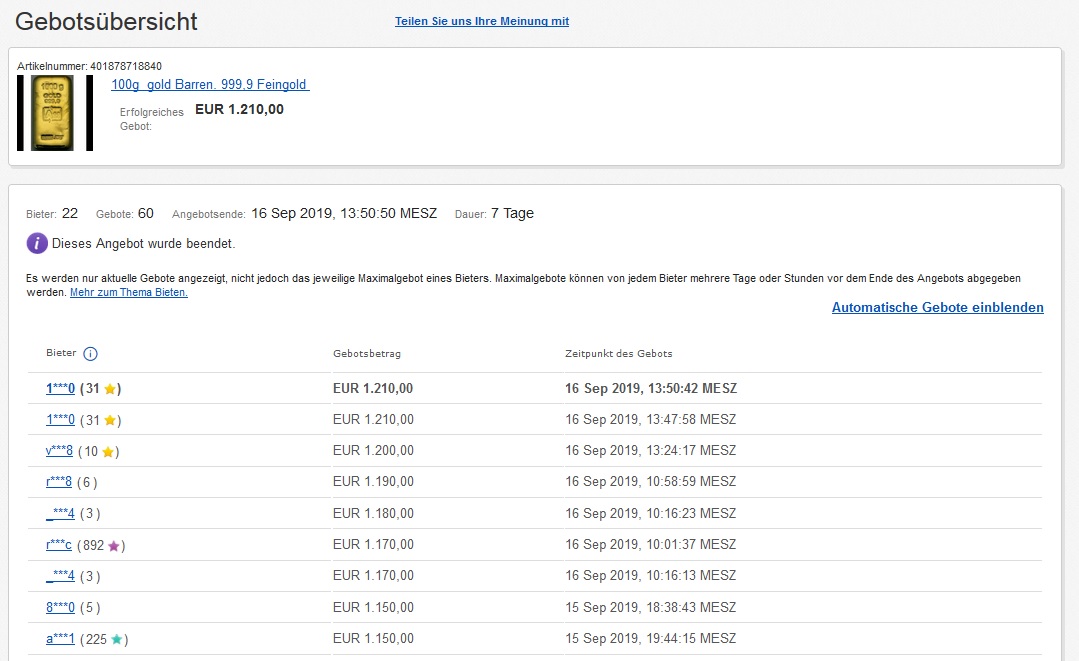Image resolution: width=1079 pixels, height=661 pixels.
Task: Click teal star next to bidder a***1
Action: tap(117, 640)
